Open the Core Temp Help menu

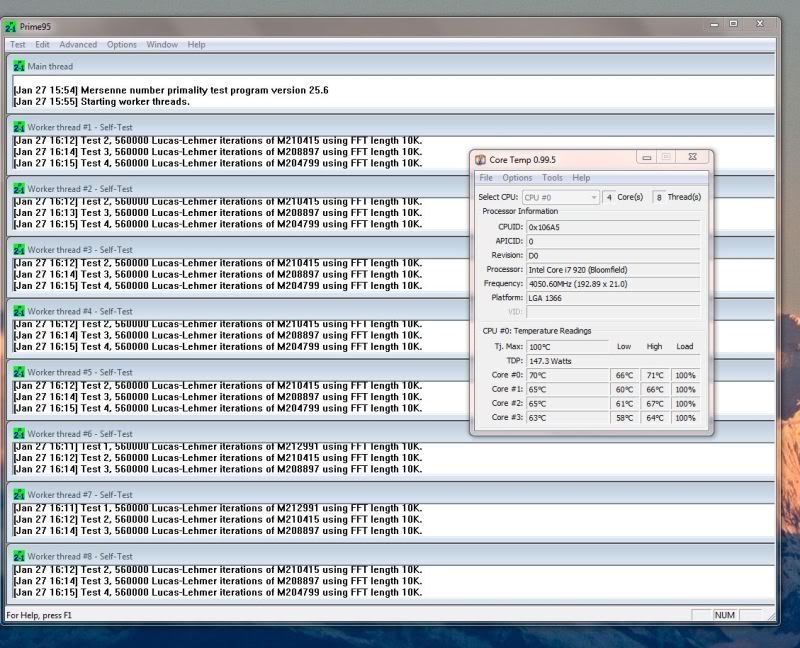click(581, 178)
